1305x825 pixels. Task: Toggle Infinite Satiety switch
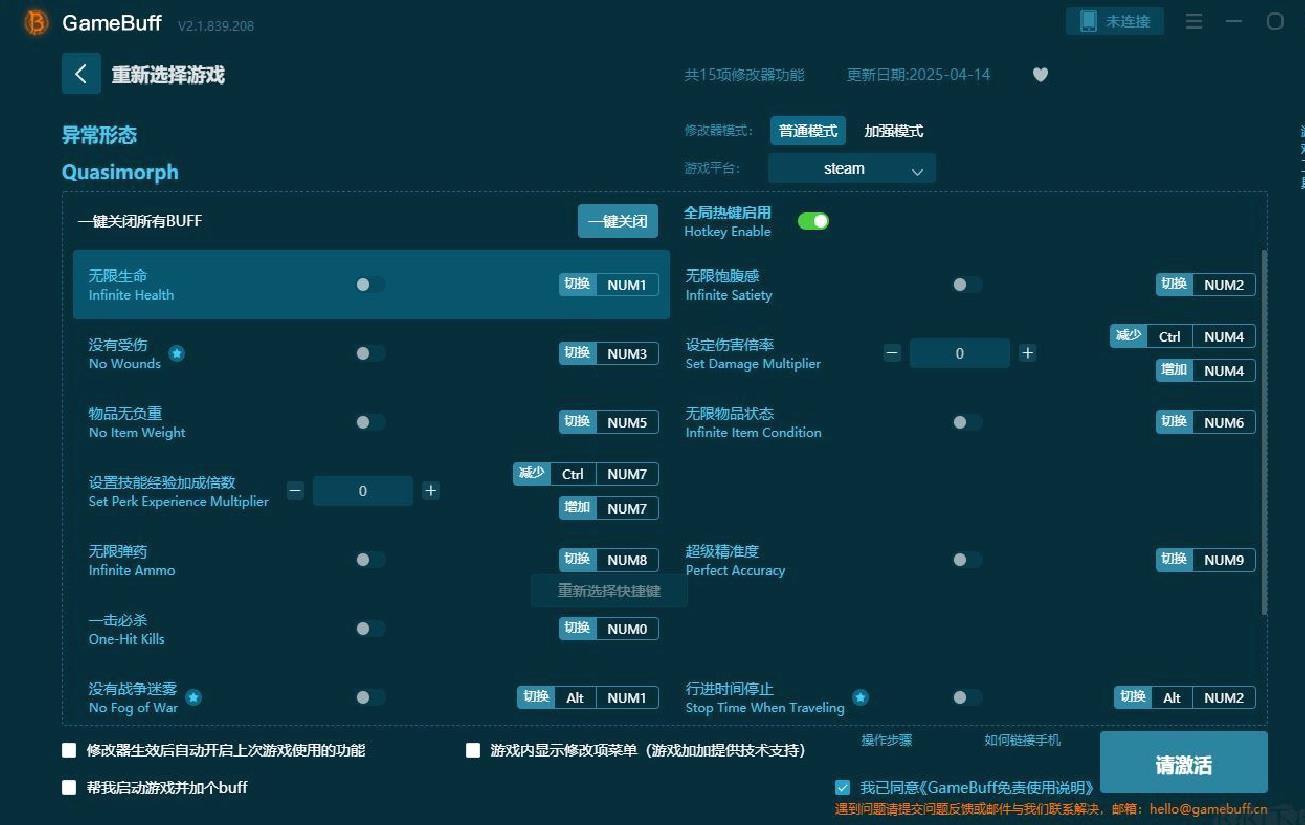pos(966,285)
